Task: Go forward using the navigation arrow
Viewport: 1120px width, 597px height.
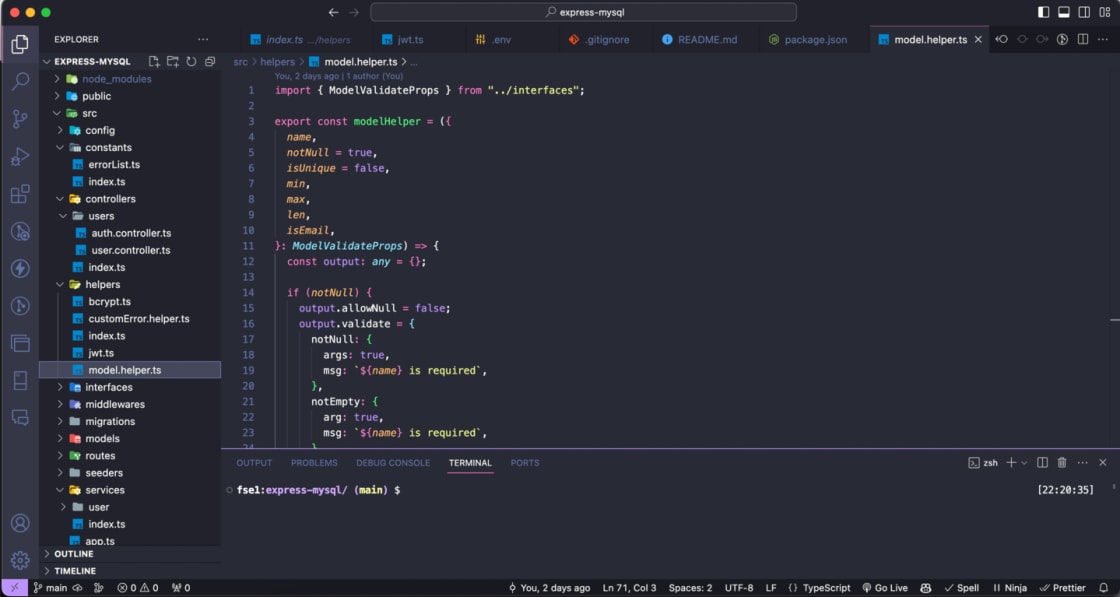Action: point(354,12)
